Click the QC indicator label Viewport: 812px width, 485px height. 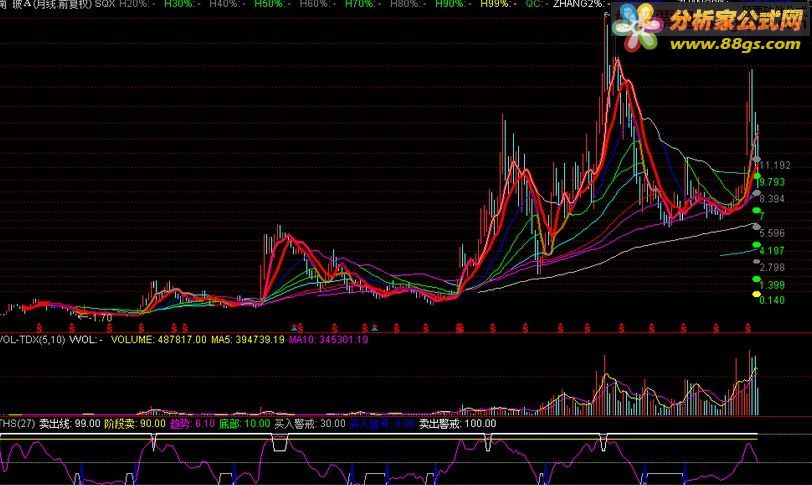(x=535, y=4)
